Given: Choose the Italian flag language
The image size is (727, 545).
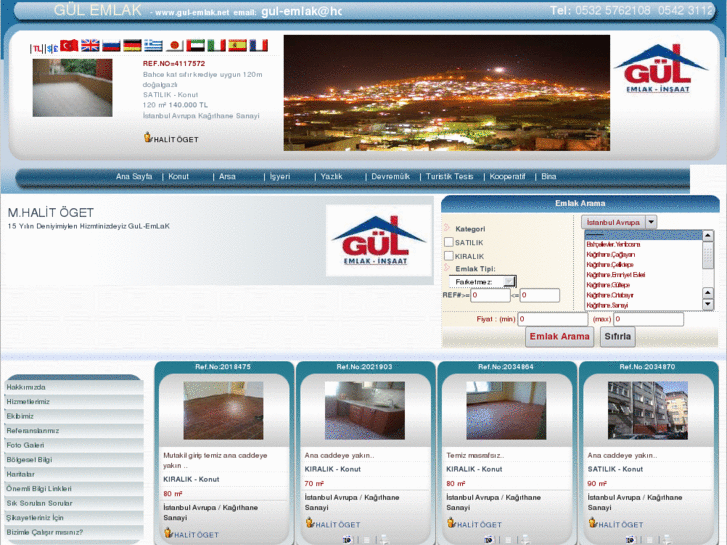Looking at the screenshot, I should (217, 45).
